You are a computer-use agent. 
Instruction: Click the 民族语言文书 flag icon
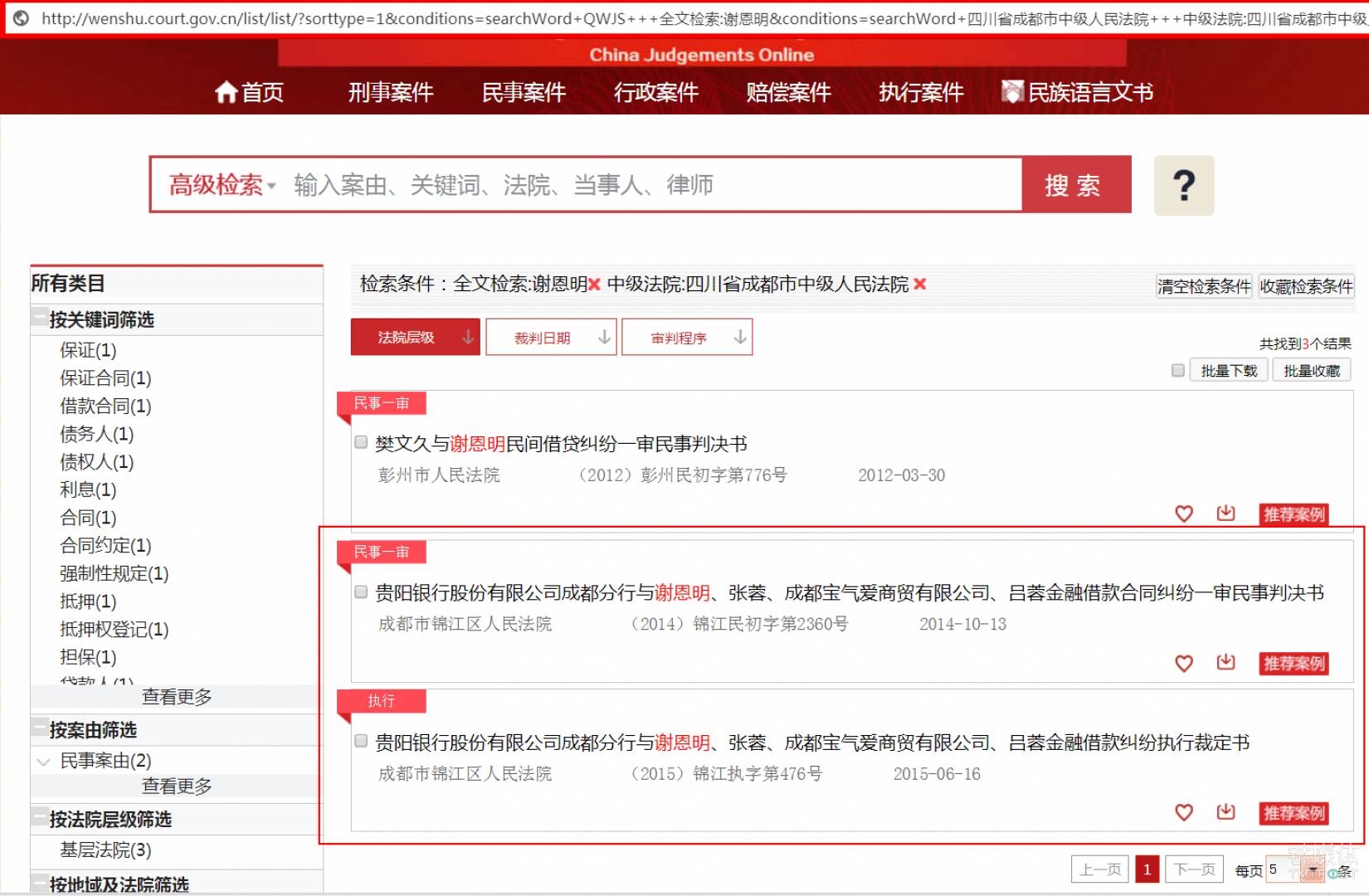[x=1012, y=92]
